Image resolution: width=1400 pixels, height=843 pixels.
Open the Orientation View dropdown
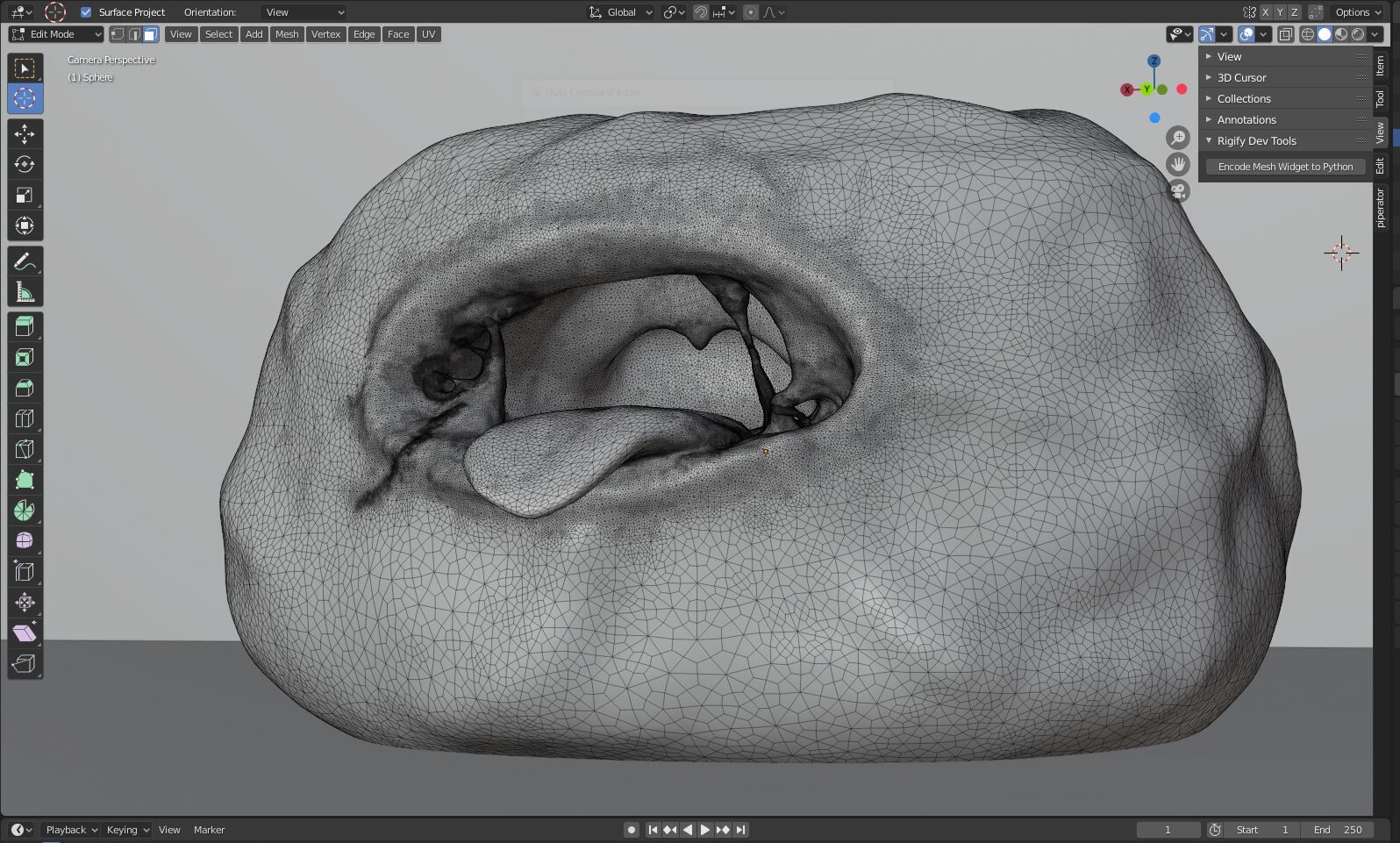(304, 12)
